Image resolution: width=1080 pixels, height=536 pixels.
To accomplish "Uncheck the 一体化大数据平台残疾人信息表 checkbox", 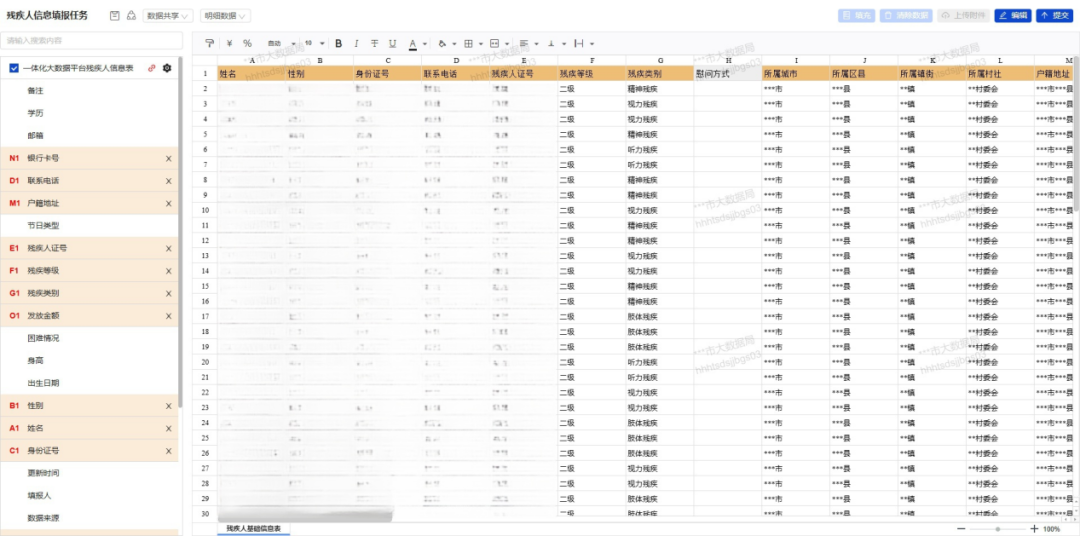I will [14, 68].
